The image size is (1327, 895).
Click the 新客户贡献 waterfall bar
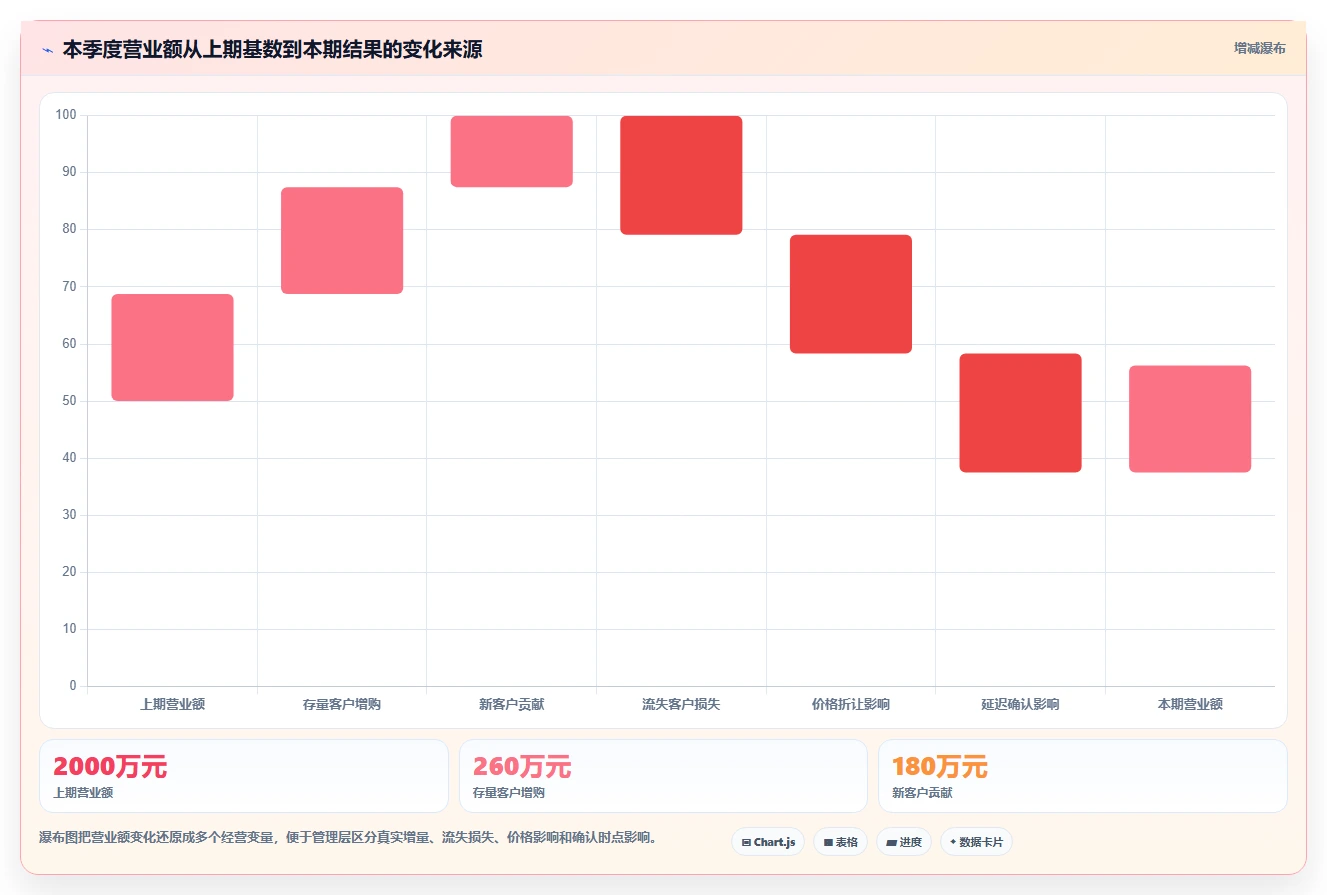[x=512, y=151]
